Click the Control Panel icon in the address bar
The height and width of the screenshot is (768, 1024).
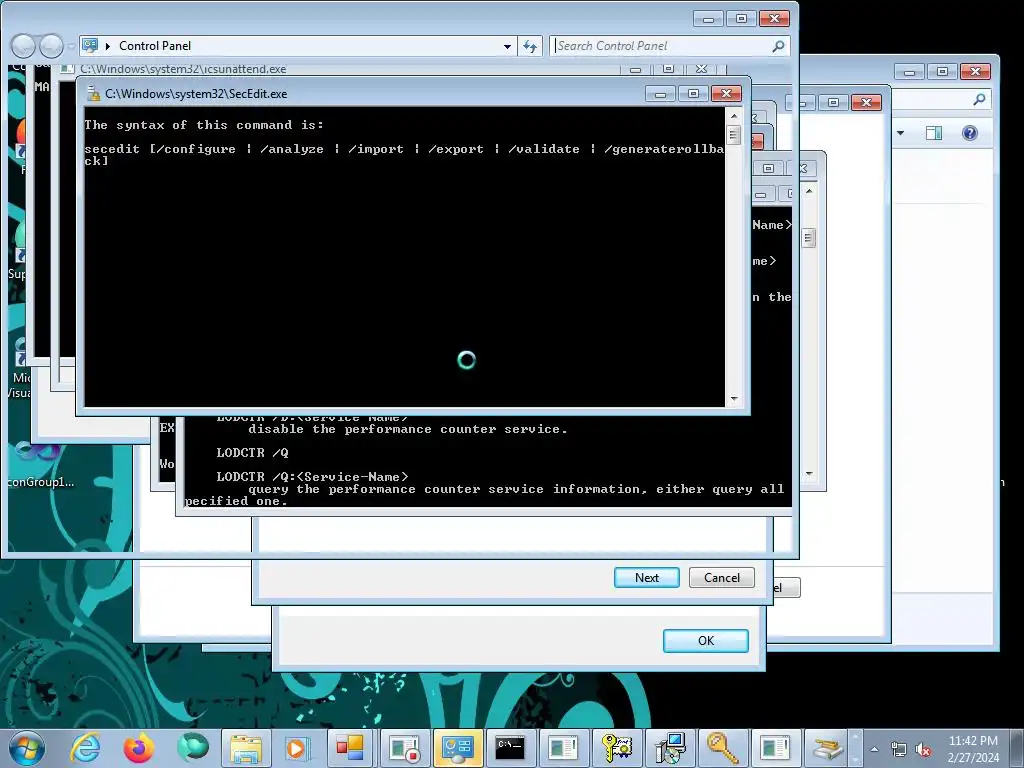point(90,45)
